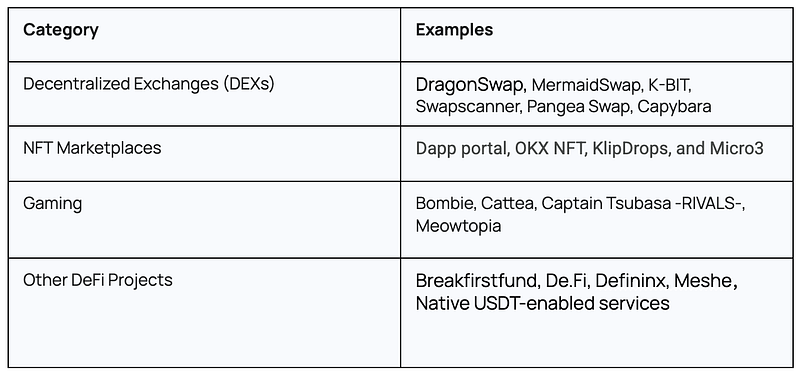Click Swapscanner in the examples list
The height and width of the screenshot is (374, 800).
coord(468,106)
